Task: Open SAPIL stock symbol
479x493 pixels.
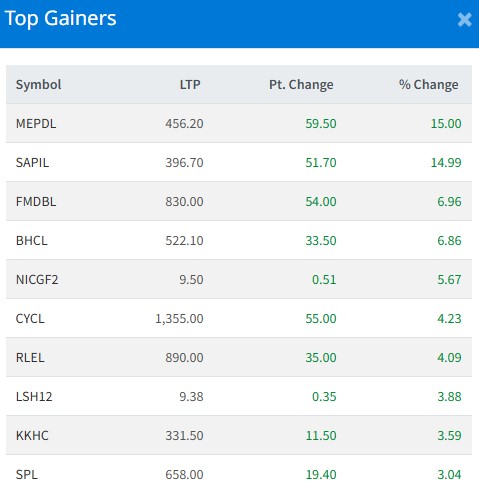Action: (32, 163)
